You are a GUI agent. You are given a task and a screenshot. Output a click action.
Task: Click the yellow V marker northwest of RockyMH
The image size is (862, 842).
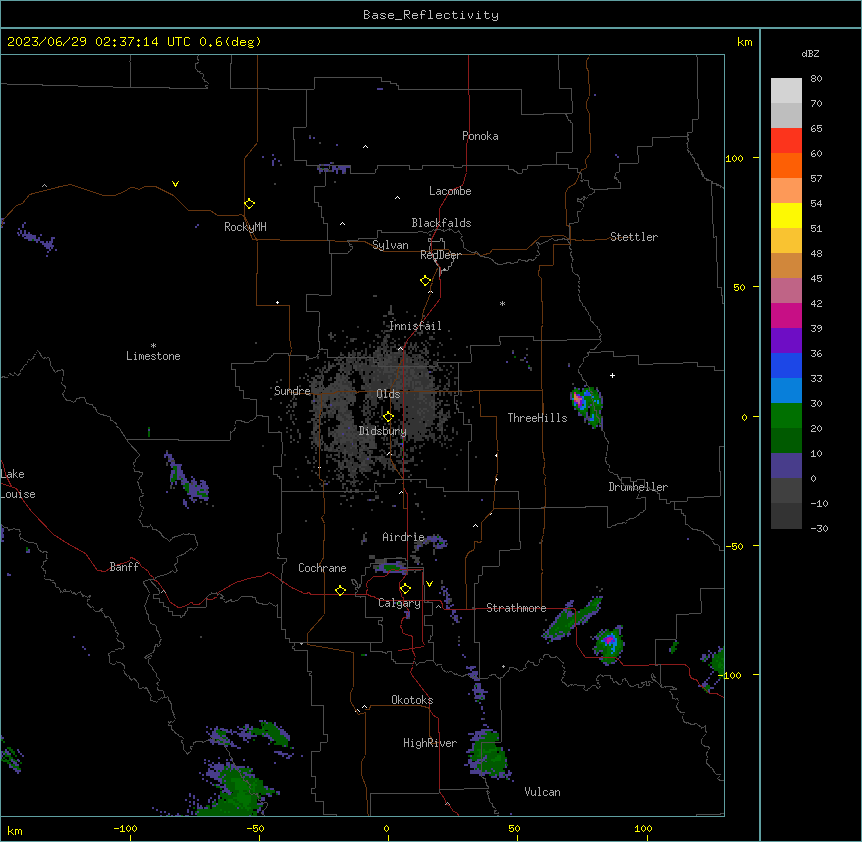click(175, 184)
